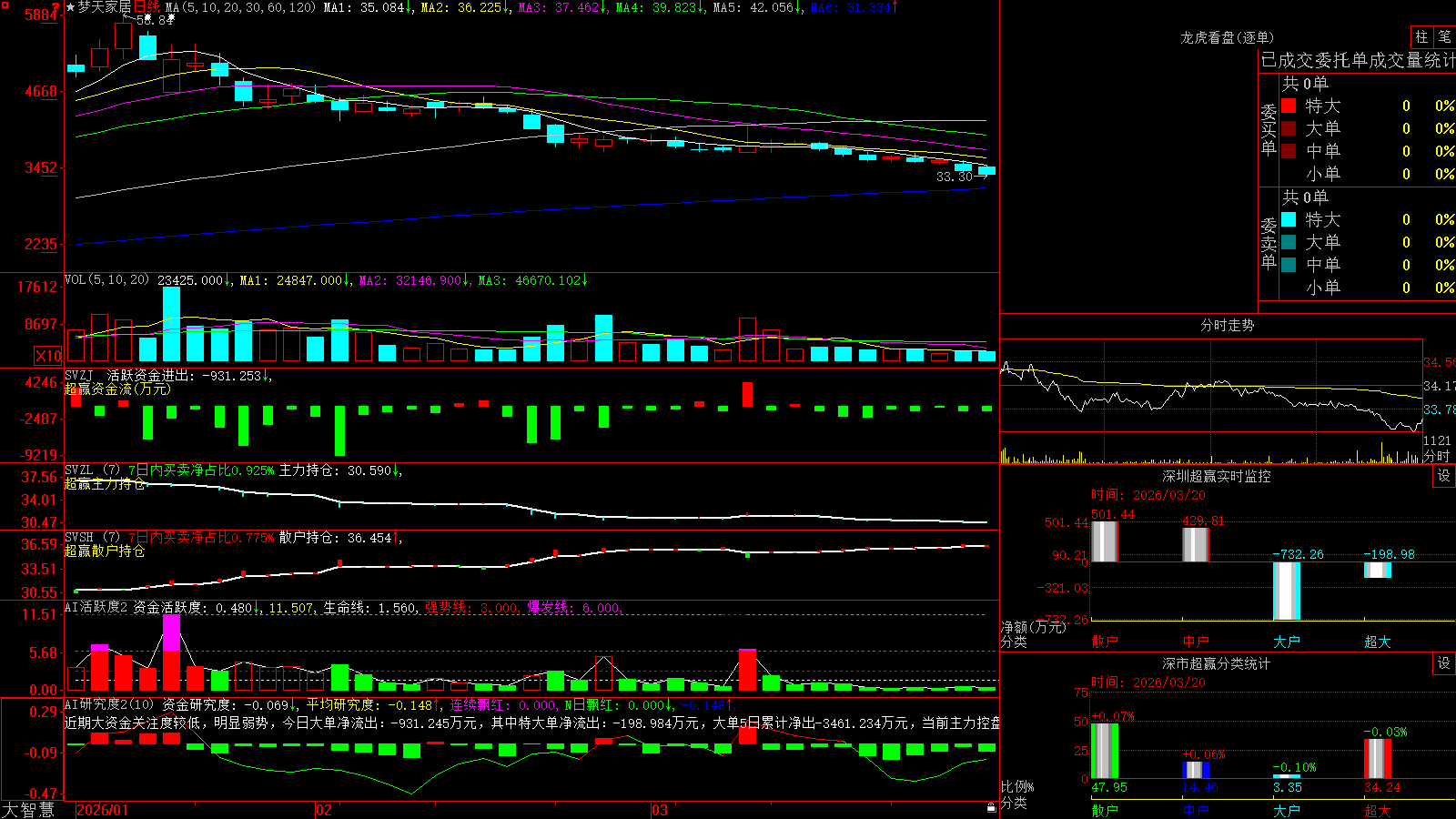Switch 龙虎看盘 to 笔 view

point(1444,37)
